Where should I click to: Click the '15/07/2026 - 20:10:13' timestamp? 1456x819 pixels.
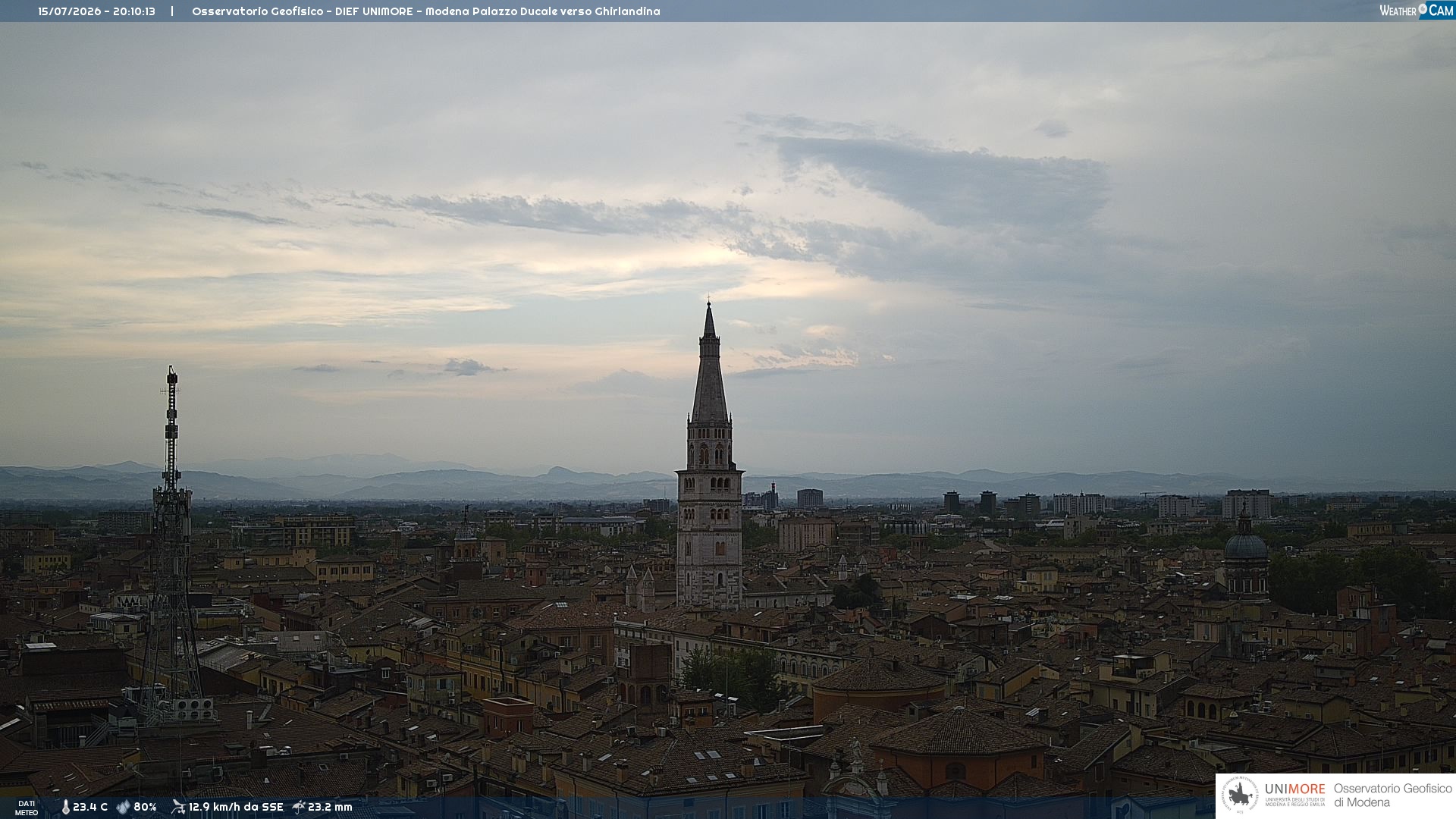click(x=97, y=11)
